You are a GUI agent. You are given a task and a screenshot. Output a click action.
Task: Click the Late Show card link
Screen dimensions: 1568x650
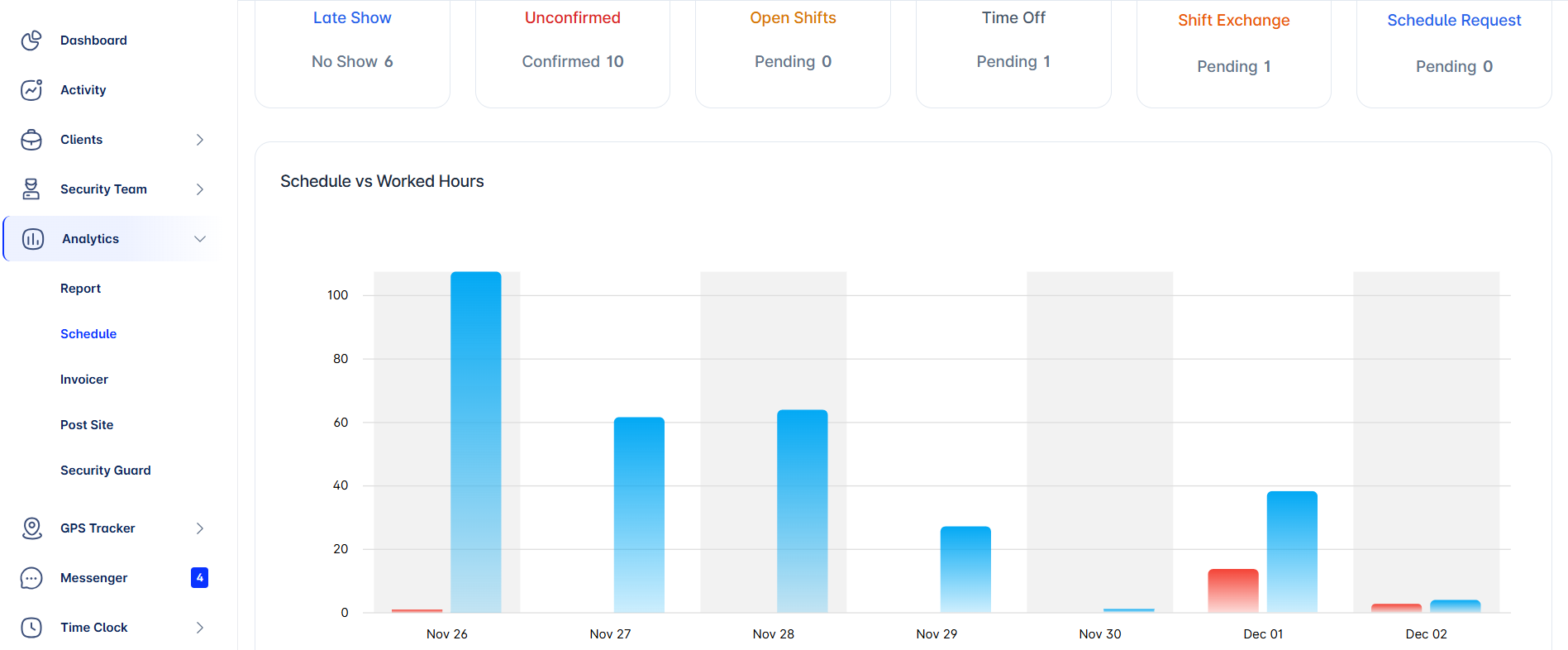(x=352, y=18)
